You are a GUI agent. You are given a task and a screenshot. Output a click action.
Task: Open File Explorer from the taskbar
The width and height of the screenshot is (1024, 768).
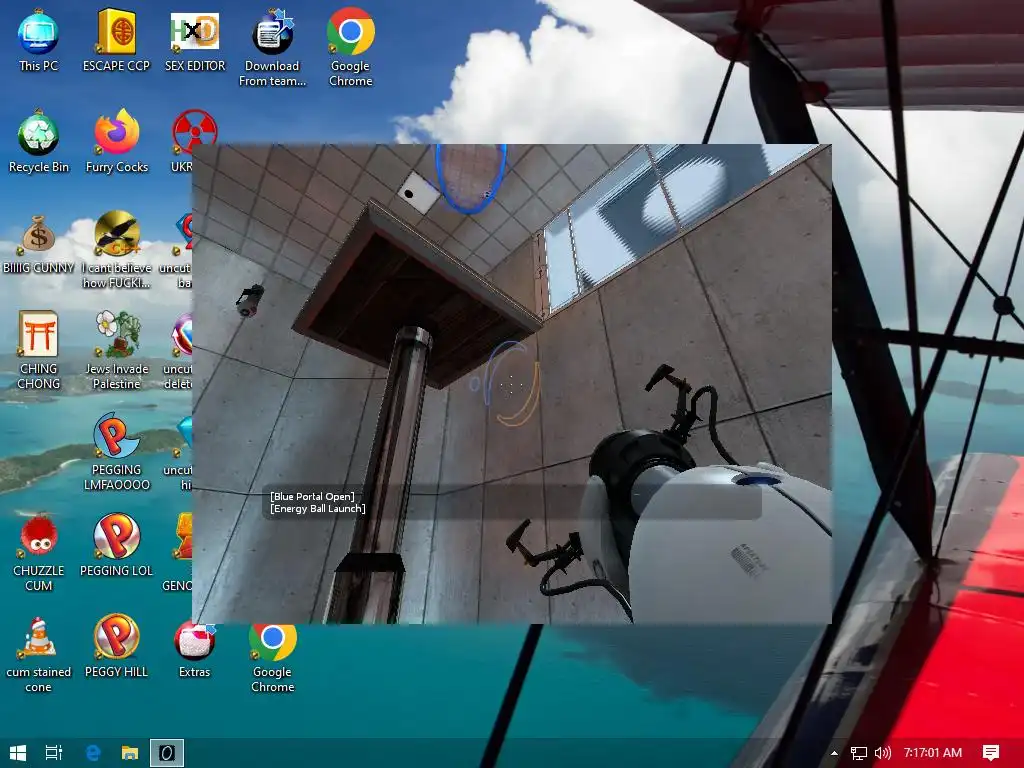130,753
